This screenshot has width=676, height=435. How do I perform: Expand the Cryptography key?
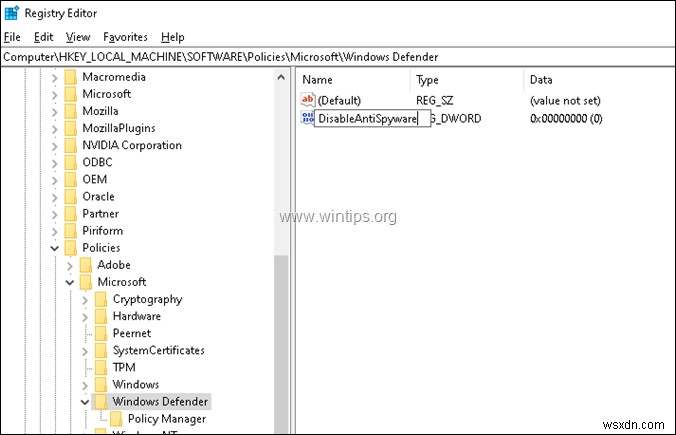pyautogui.click(x=85, y=300)
